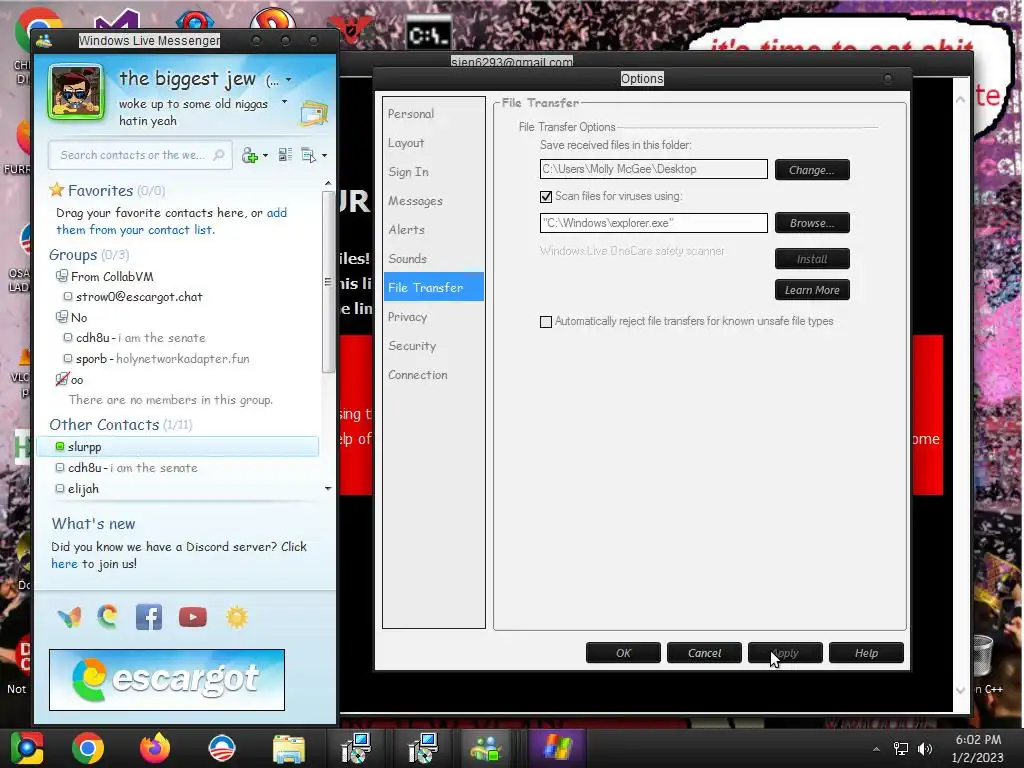1024x768 pixels.
Task: Click Help in the Options dialog
Action: pos(866,652)
